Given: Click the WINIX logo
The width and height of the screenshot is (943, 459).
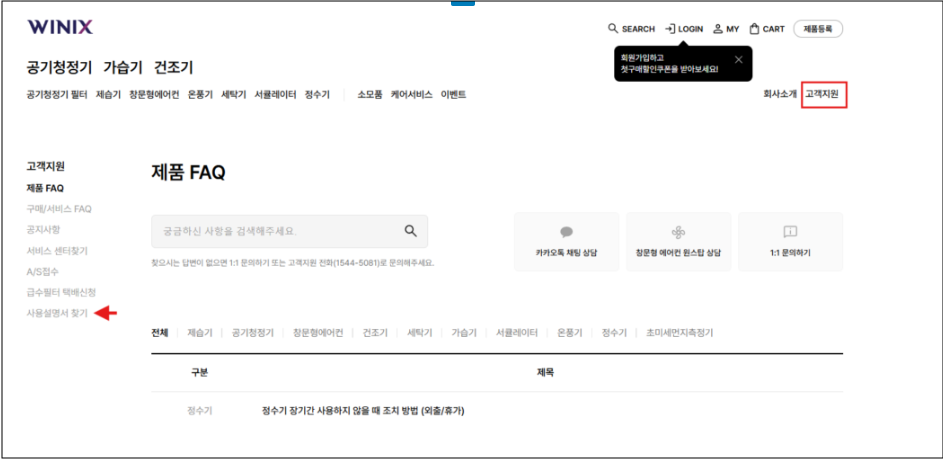Looking at the screenshot, I should [x=60, y=27].
